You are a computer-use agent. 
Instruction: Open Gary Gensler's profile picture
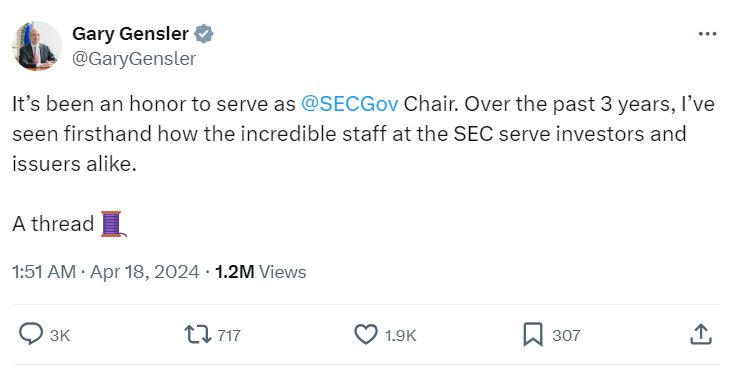click(x=37, y=46)
